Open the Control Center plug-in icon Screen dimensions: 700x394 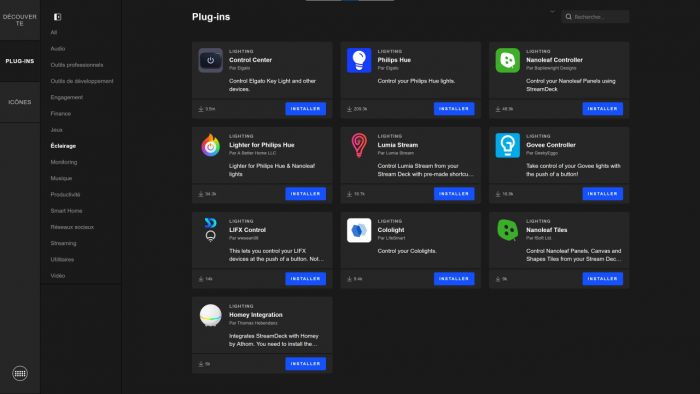[210, 60]
